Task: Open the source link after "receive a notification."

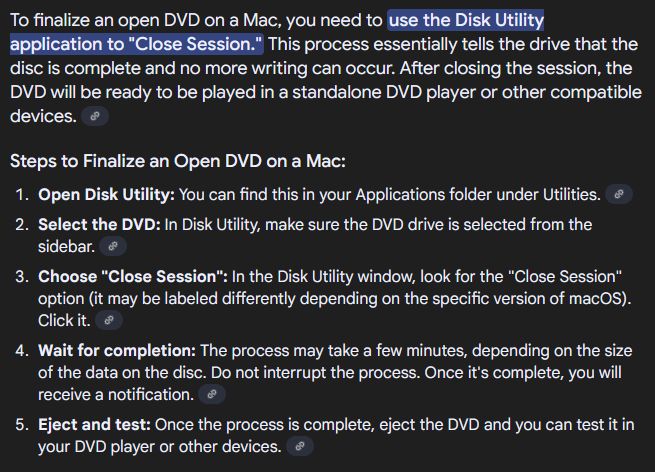Action: pos(211,395)
